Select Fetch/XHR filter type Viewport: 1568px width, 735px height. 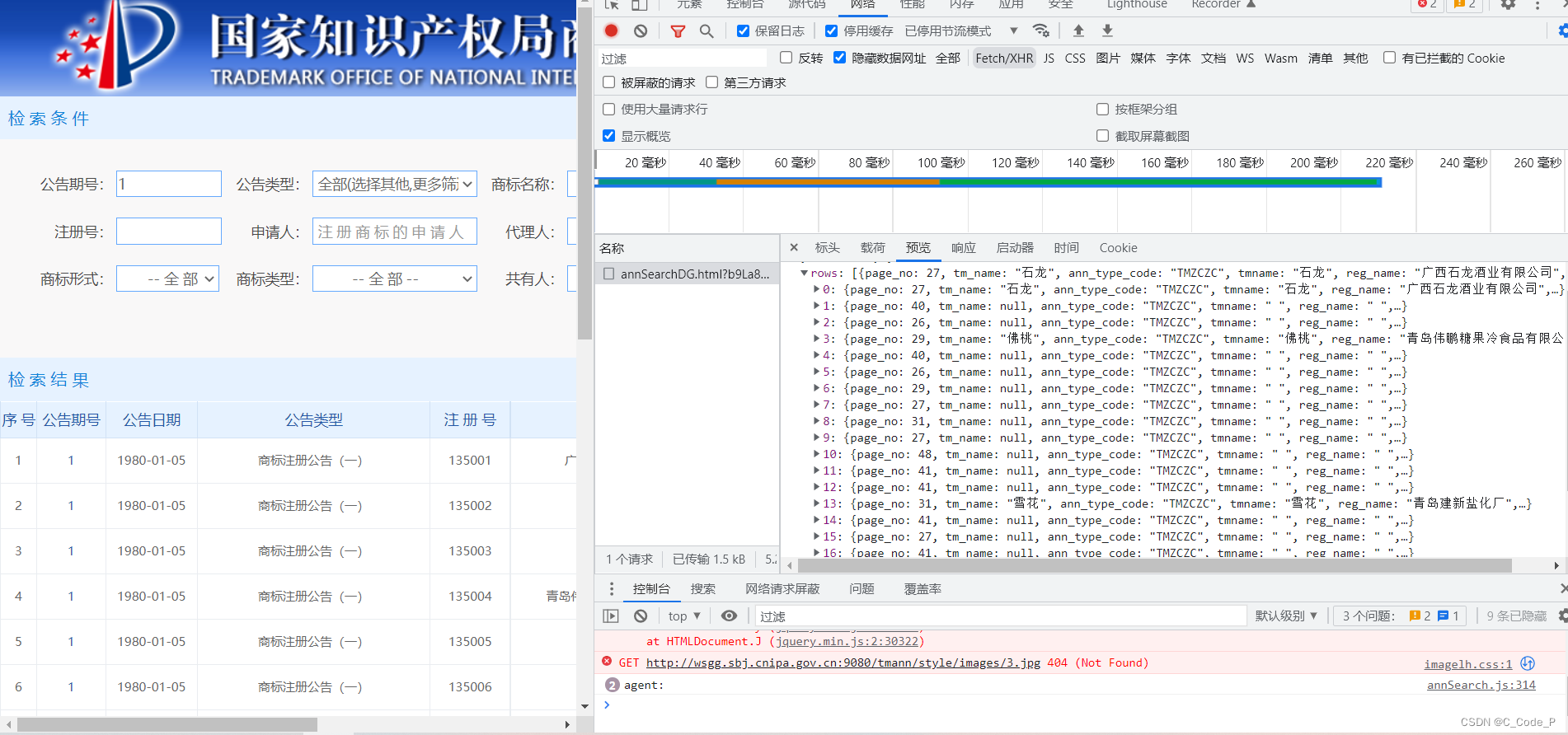(1004, 58)
